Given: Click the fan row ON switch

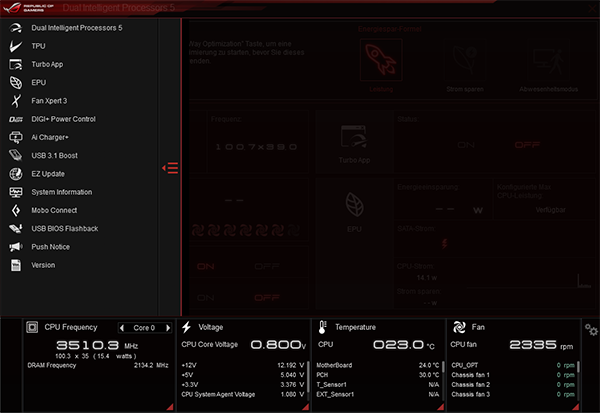Looking at the screenshot, I should coord(205,266).
